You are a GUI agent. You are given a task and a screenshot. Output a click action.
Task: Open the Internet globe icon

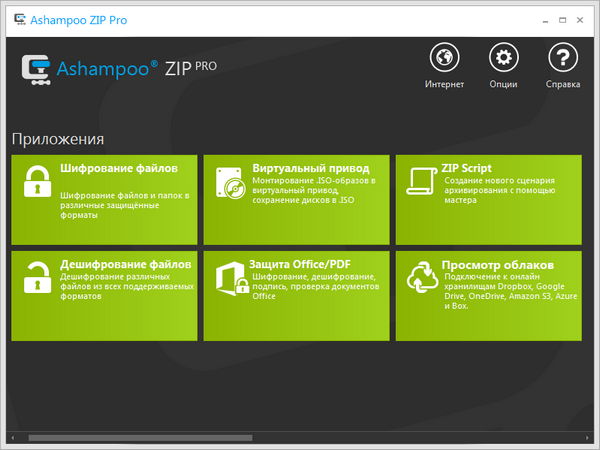tap(444, 57)
